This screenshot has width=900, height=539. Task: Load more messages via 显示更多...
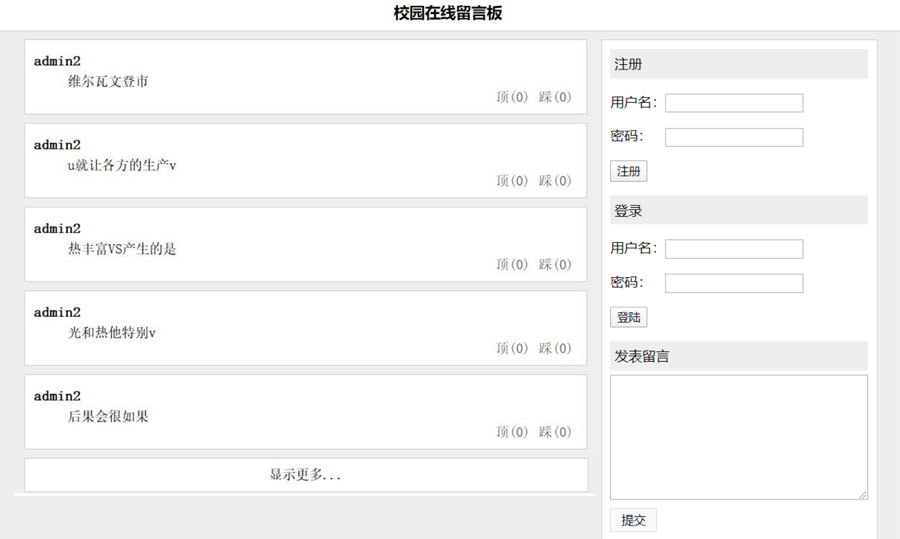306,475
